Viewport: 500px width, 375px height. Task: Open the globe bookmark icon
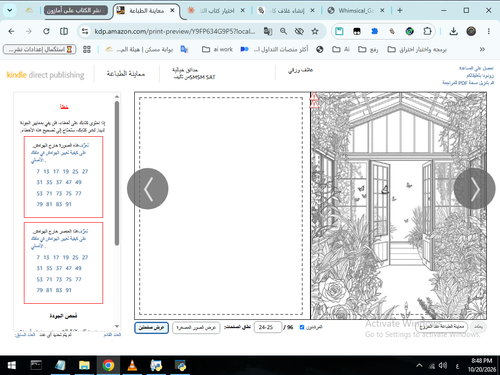[320, 49]
